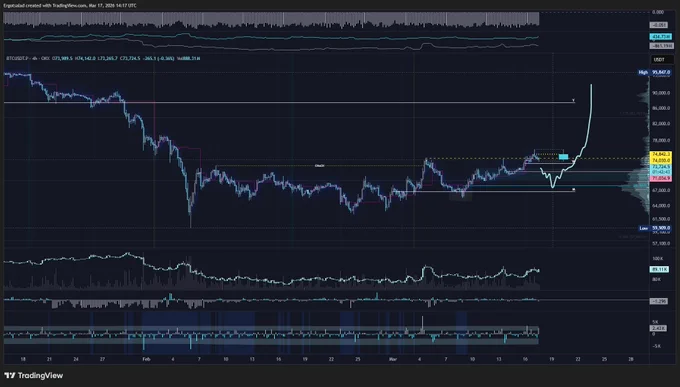680x387 pixels.
Task: Click the 80K scale label
Action: [657, 279]
